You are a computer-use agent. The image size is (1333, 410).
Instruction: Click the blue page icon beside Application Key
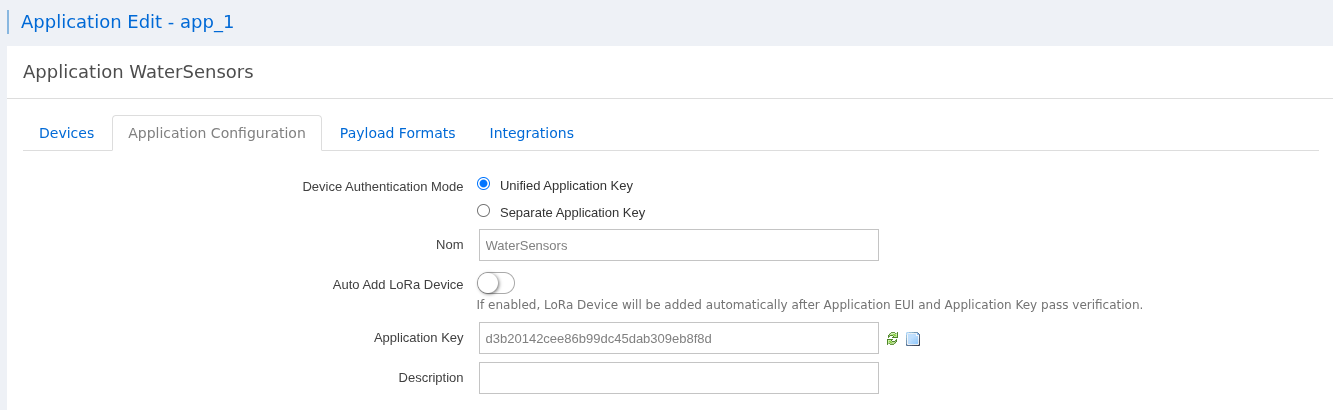pos(913,339)
